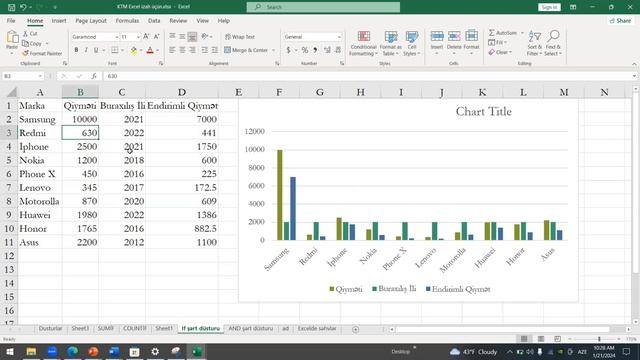Click the Paste icon
Viewport: 640px width, 360px height.
click(x=12, y=38)
